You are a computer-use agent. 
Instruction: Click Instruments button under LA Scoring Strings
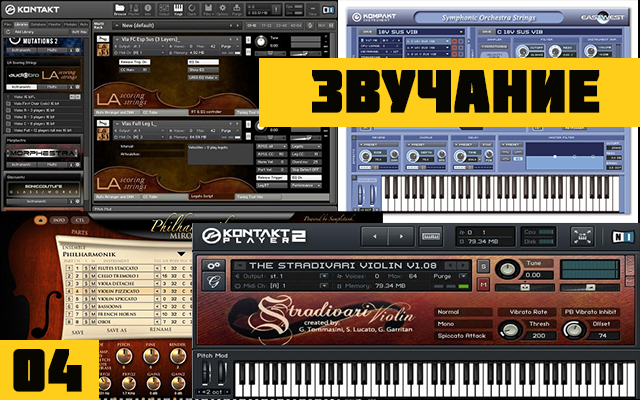click(22, 87)
